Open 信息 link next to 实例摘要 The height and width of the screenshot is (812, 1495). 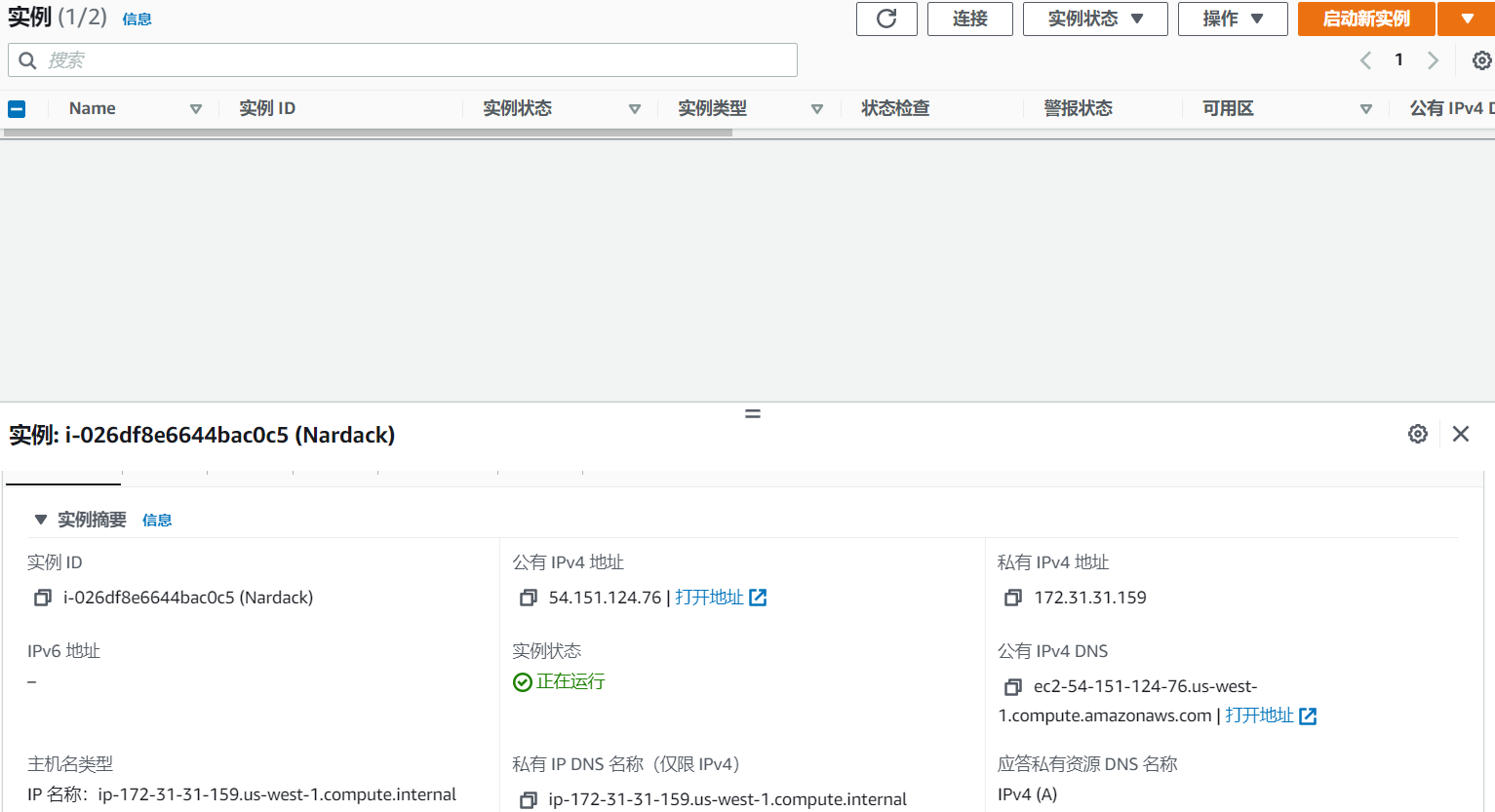pyautogui.click(x=157, y=521)
